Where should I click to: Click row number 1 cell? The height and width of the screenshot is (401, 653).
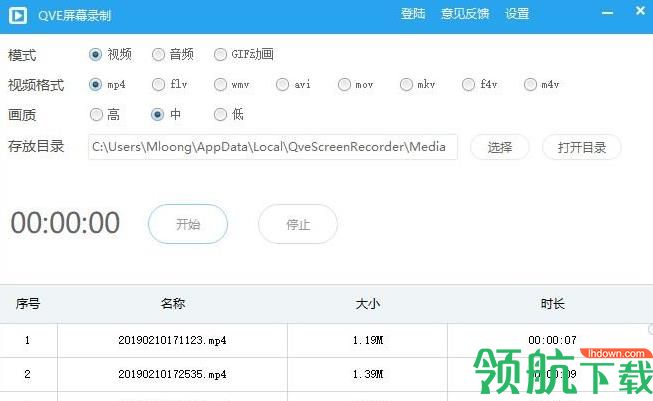[x=27, y=341]
